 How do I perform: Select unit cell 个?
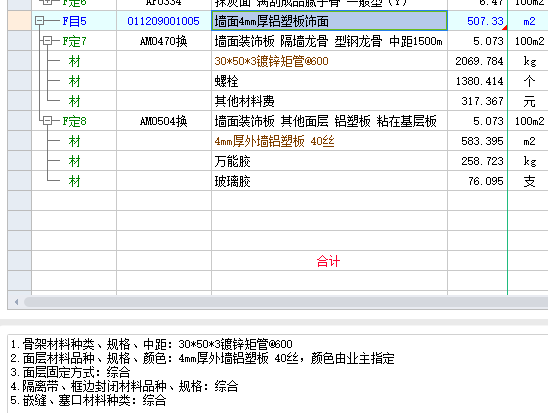[529, 81]
